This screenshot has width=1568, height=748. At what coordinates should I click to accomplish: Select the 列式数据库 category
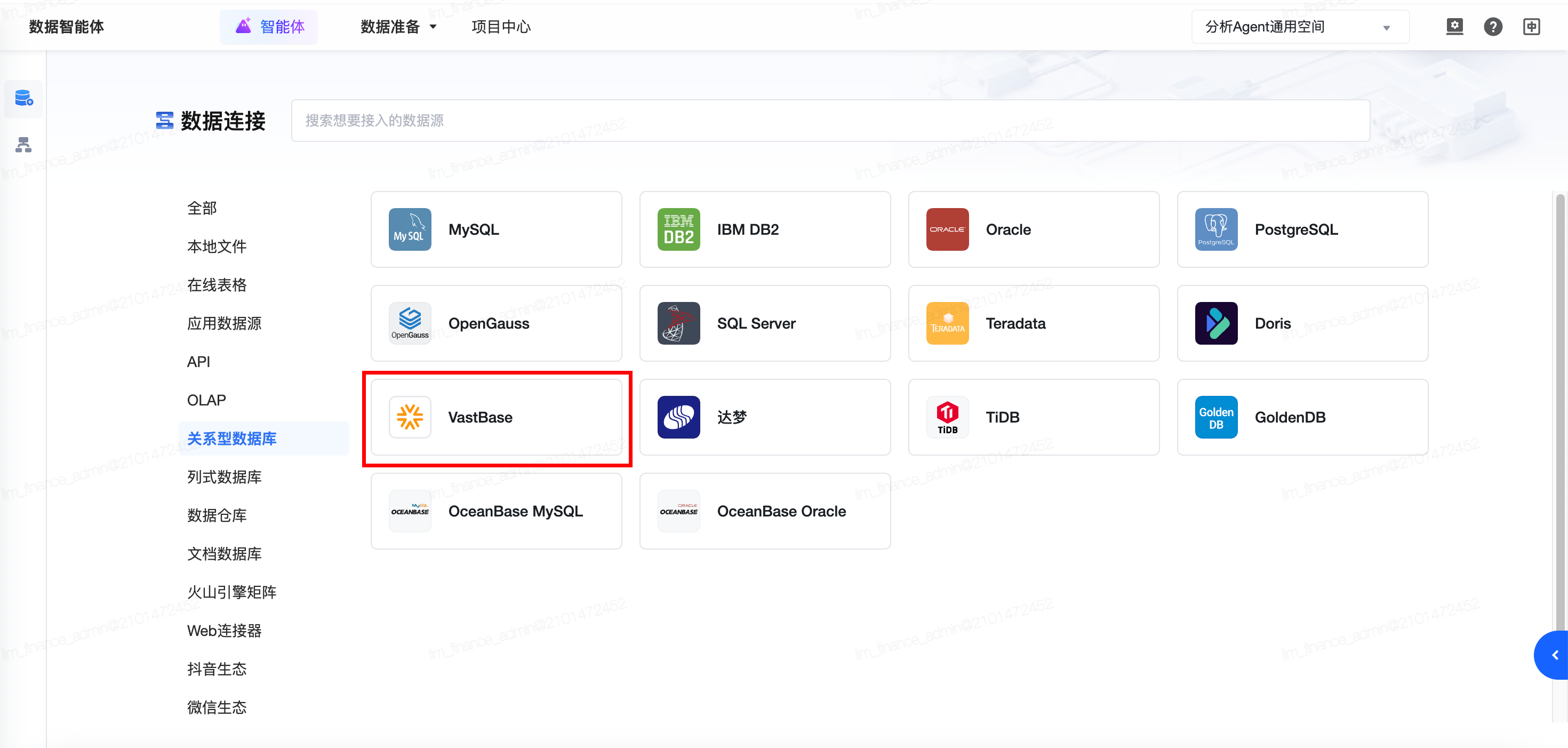[x=224, y=477]
